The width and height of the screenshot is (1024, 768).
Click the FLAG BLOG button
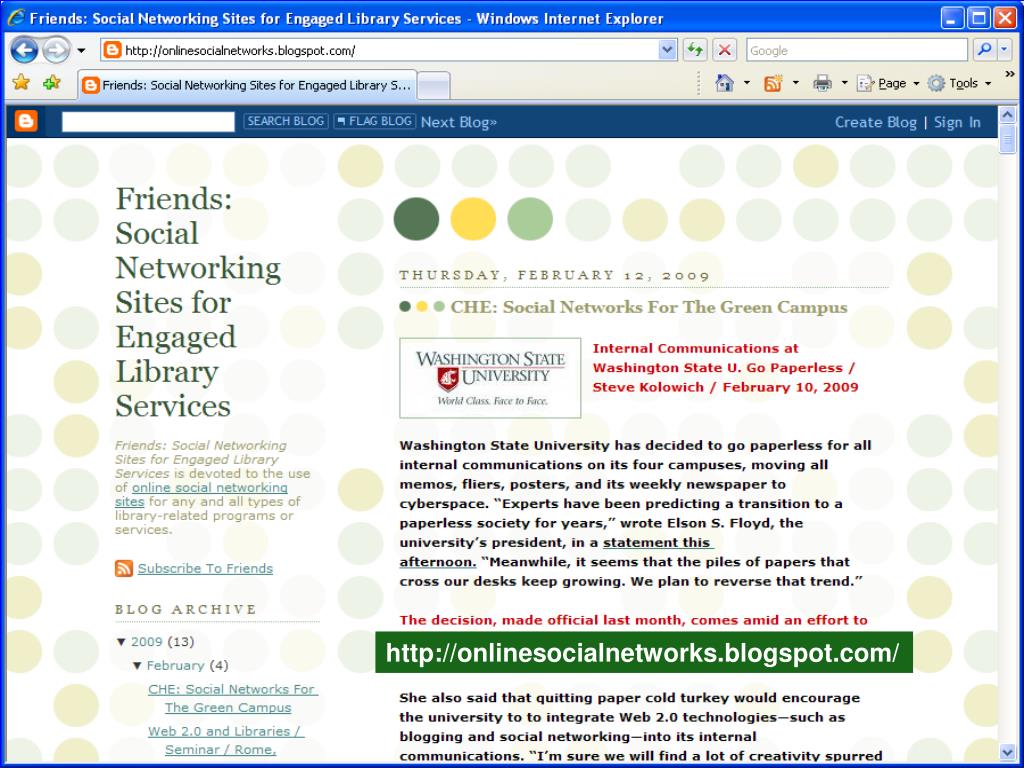tap(374, 121)
